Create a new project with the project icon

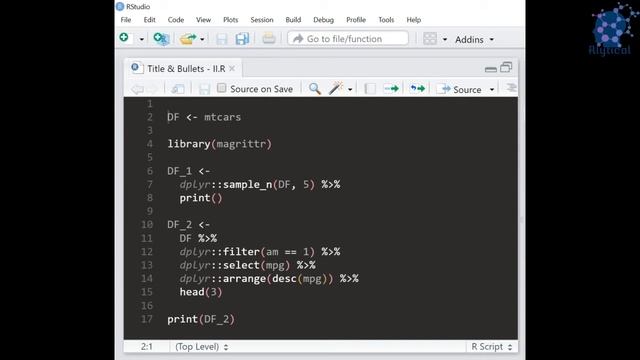pyautogui.click(x=161, y=39)
